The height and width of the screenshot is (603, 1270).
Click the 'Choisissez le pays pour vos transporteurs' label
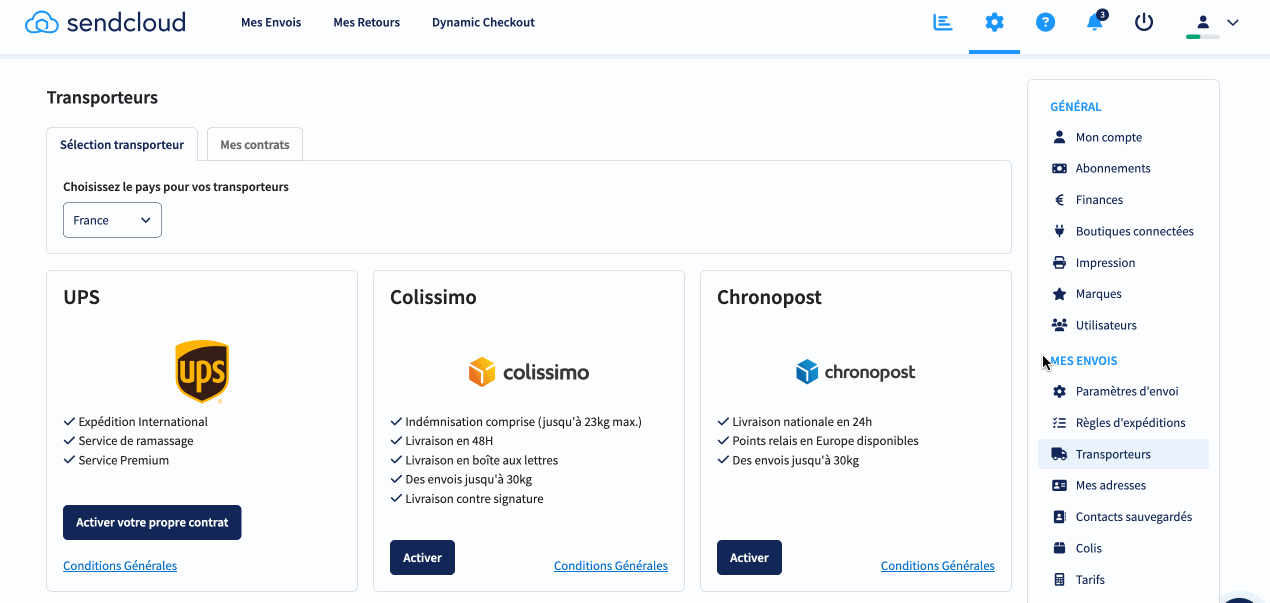[176, 187]
